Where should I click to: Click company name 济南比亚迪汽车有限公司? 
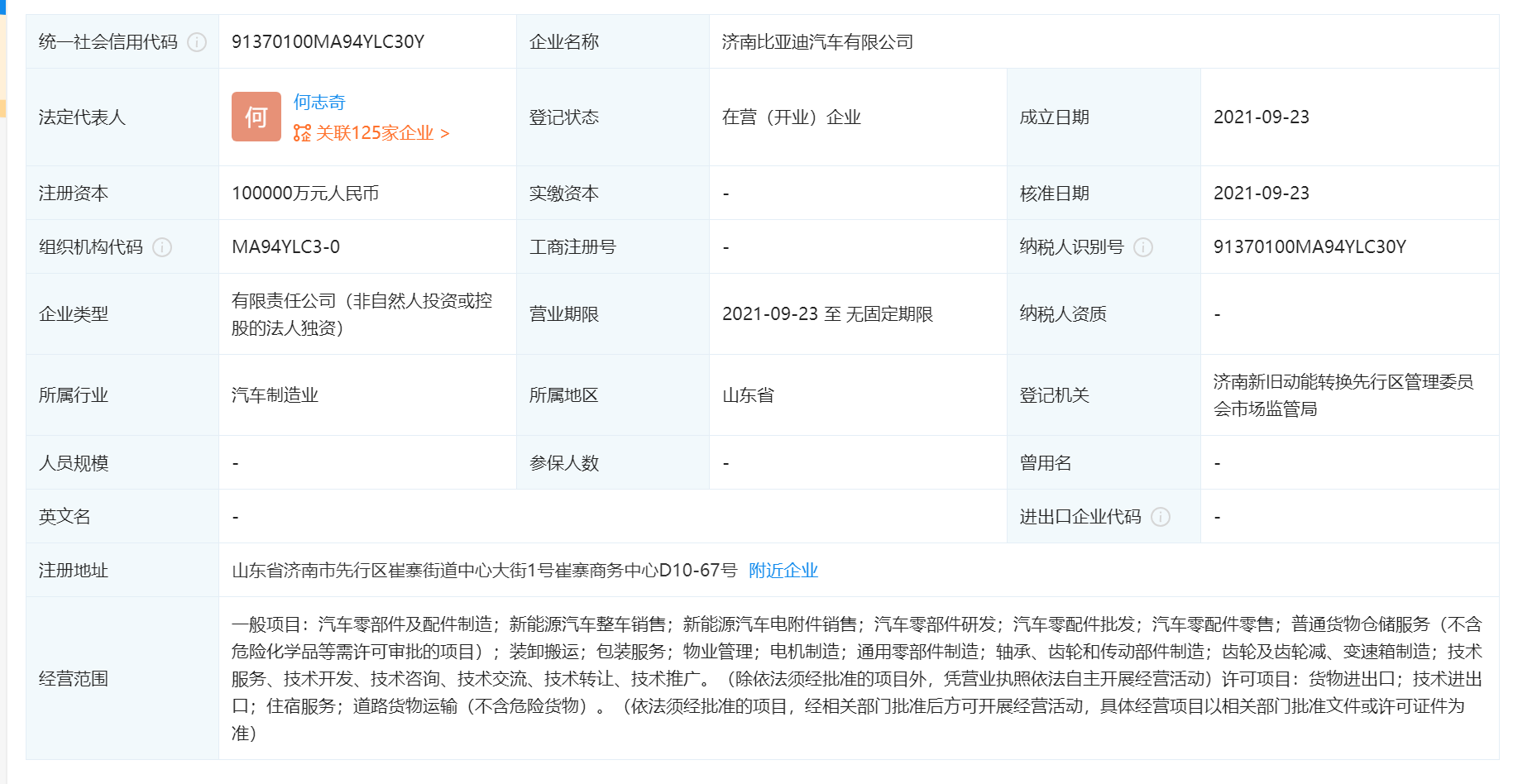coord(817,42)
